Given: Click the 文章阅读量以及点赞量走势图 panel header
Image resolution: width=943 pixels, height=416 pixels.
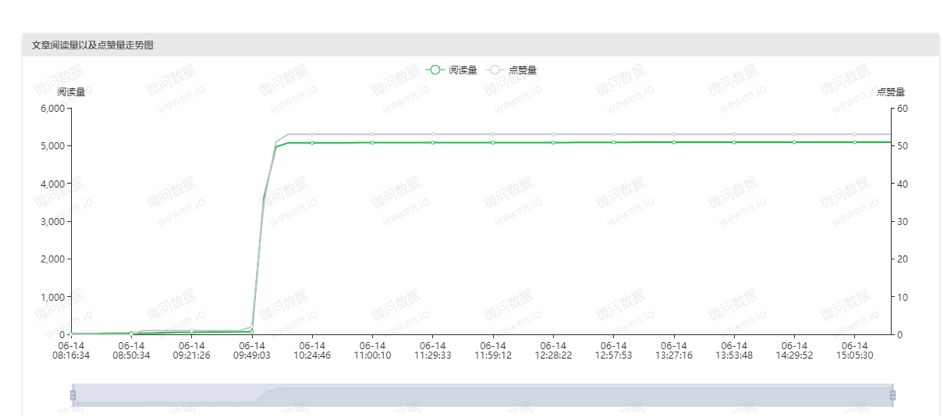Looking at the screenshot, I should tap(481, 45).
